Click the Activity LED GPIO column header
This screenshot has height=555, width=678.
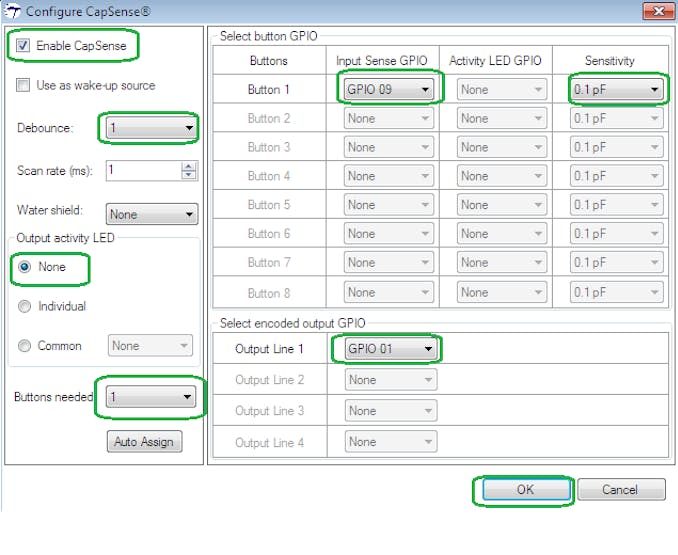click(496, 61)
